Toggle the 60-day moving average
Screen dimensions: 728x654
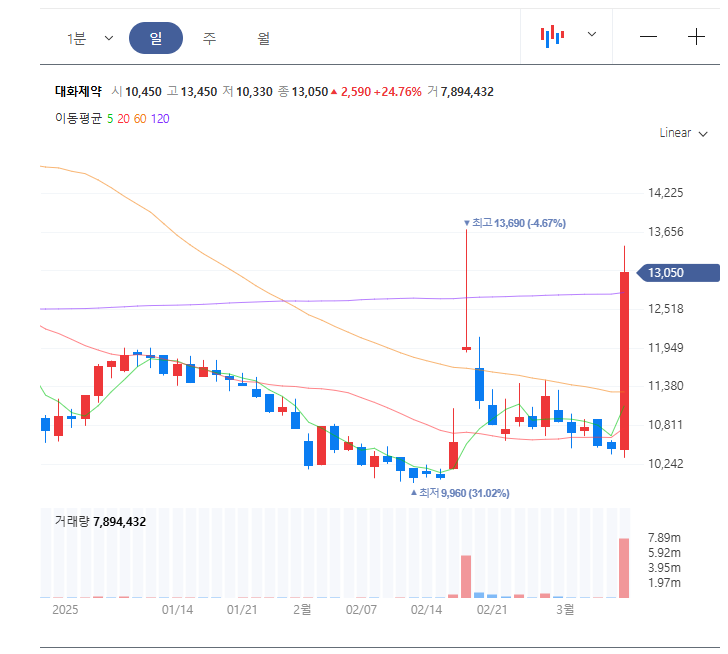[140, 119]
